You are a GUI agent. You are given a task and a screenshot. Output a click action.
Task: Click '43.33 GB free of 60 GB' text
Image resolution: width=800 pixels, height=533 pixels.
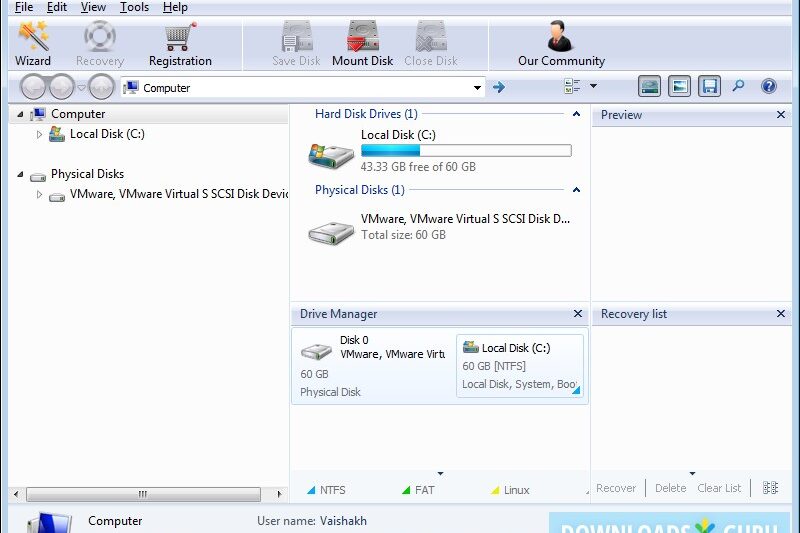[x=418, y=167]
